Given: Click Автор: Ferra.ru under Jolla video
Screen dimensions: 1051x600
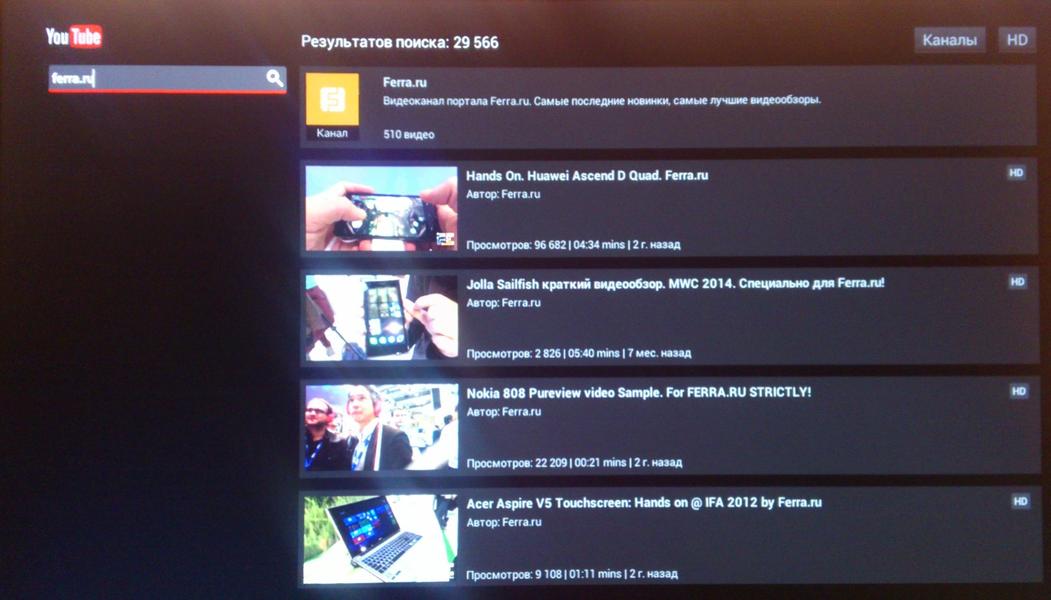Looking at the screenshot, I should tap(503, 303).
